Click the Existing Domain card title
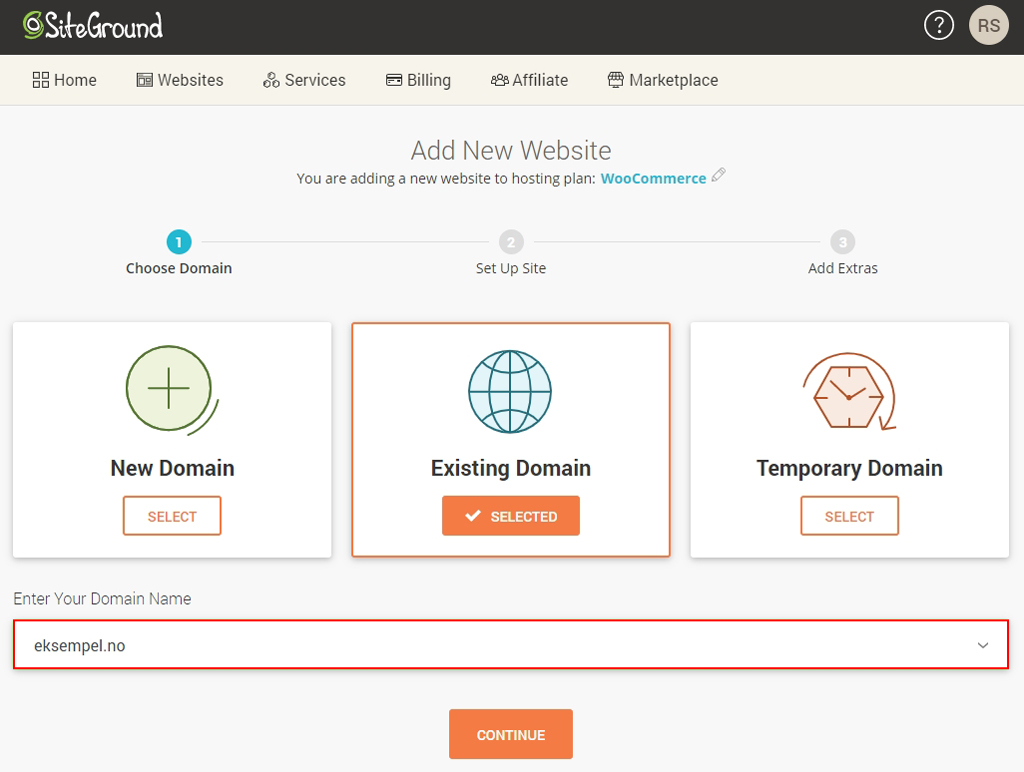 pyautogui.click(x=511, y=468)
